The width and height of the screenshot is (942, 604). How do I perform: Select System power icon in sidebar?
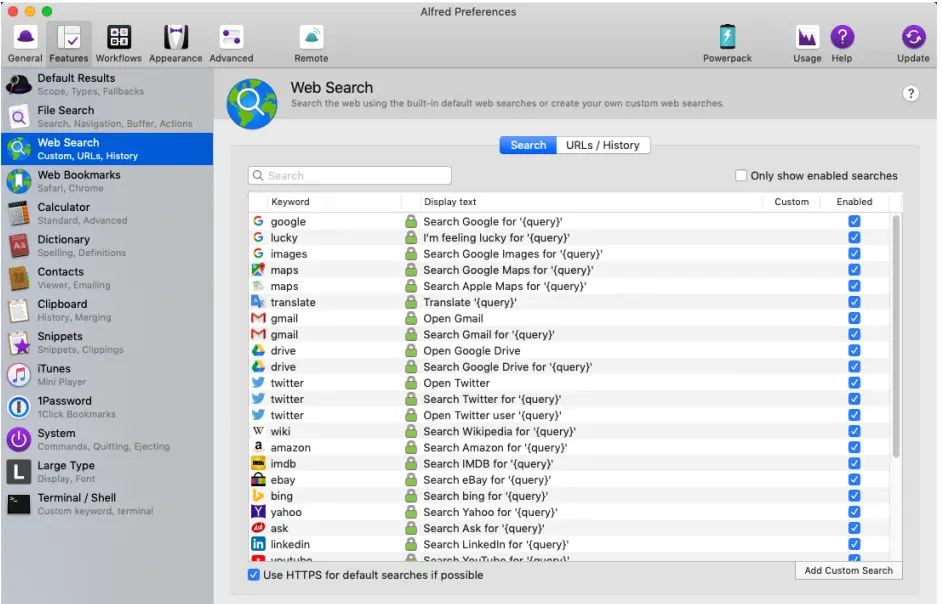[x=19, y=440]
